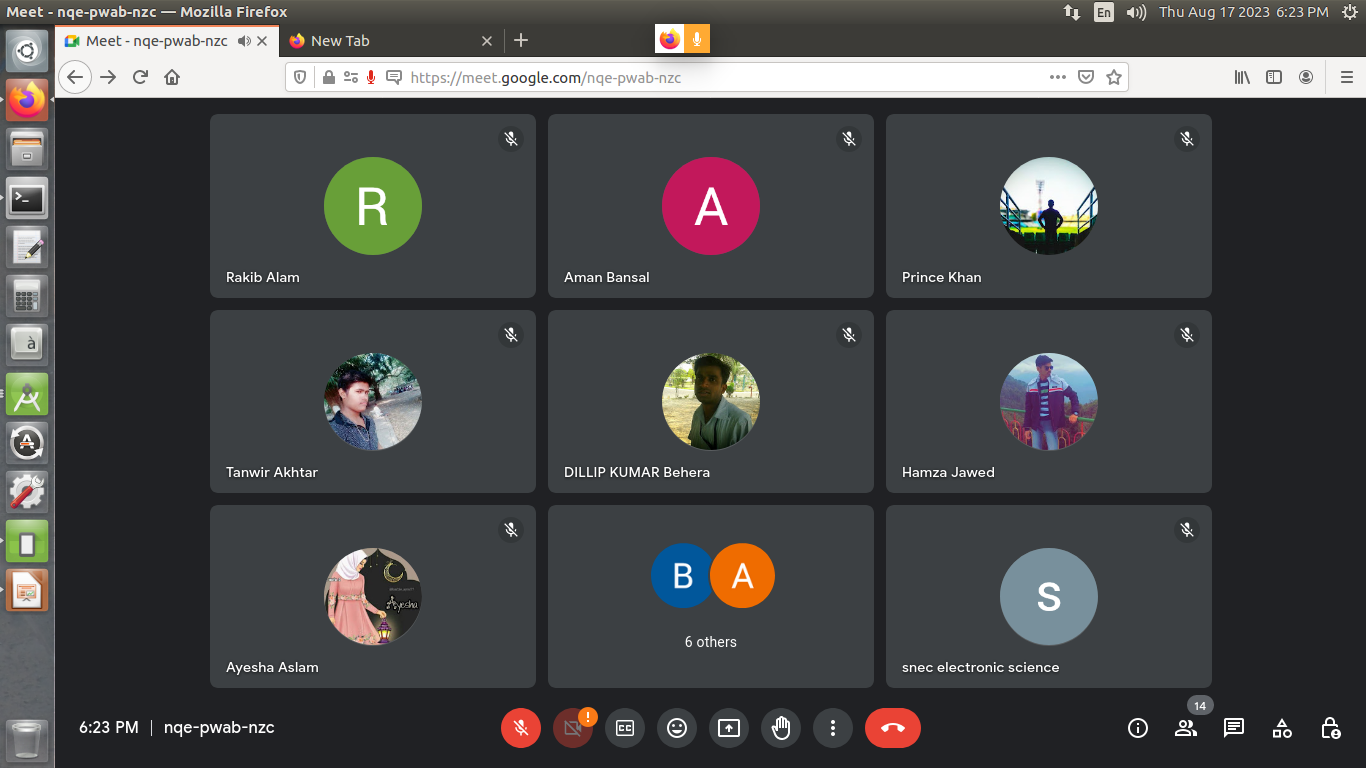1366x768 pixels.
Task: Open Software Updater in dock
Action: (27, 442)
